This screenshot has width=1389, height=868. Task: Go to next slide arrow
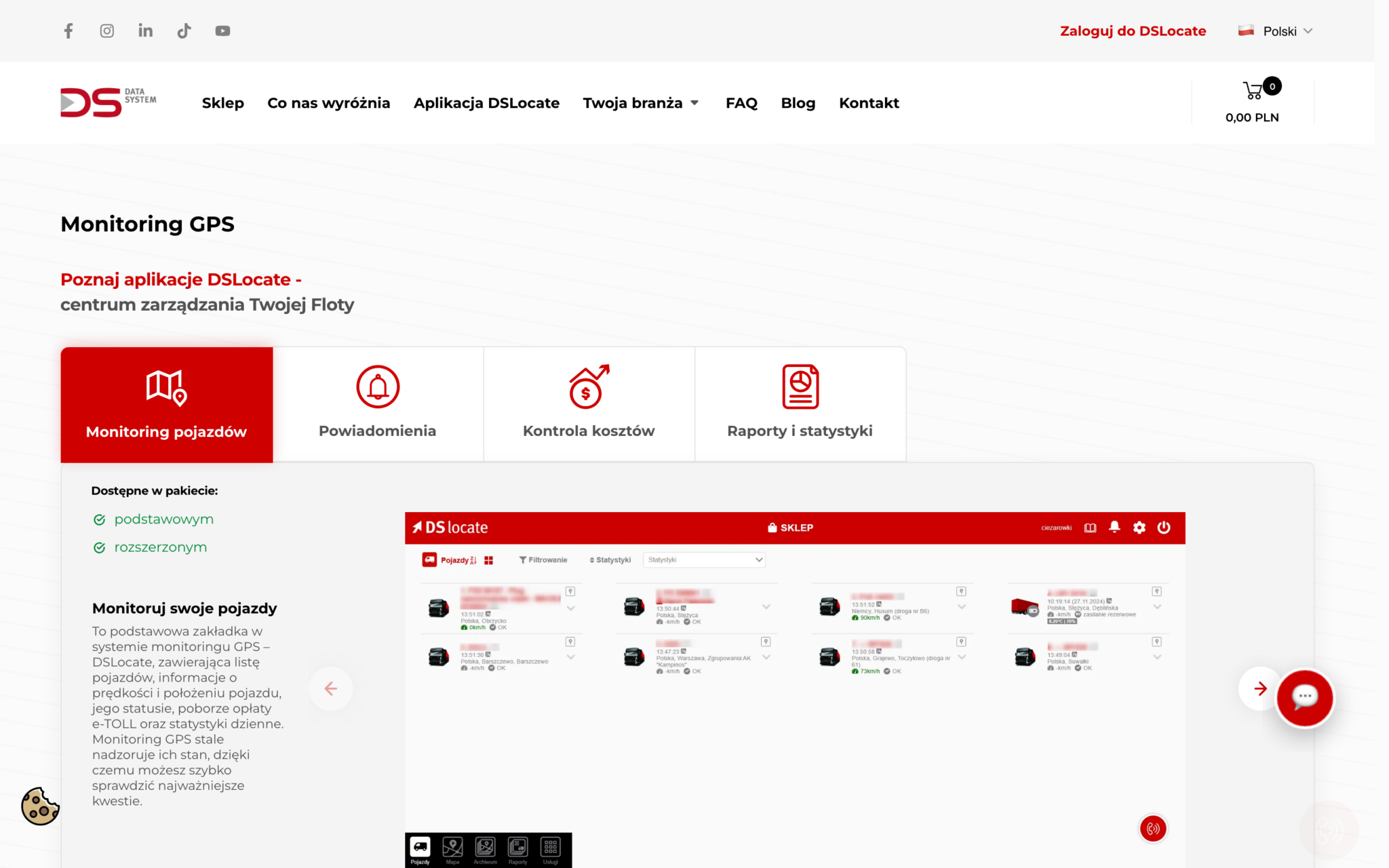click(1259, 689)
